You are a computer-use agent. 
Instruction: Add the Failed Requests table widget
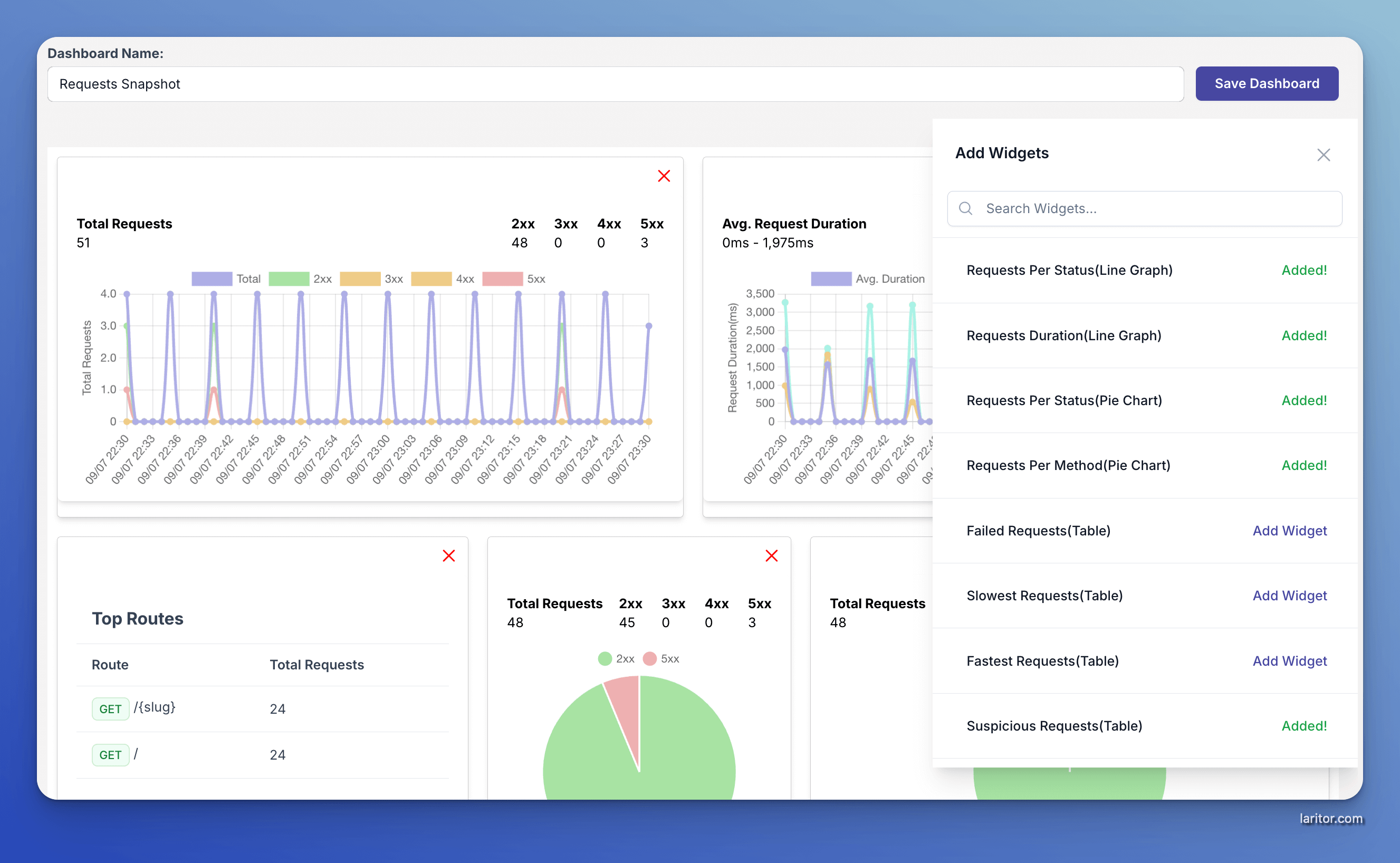pos(1290,531)
